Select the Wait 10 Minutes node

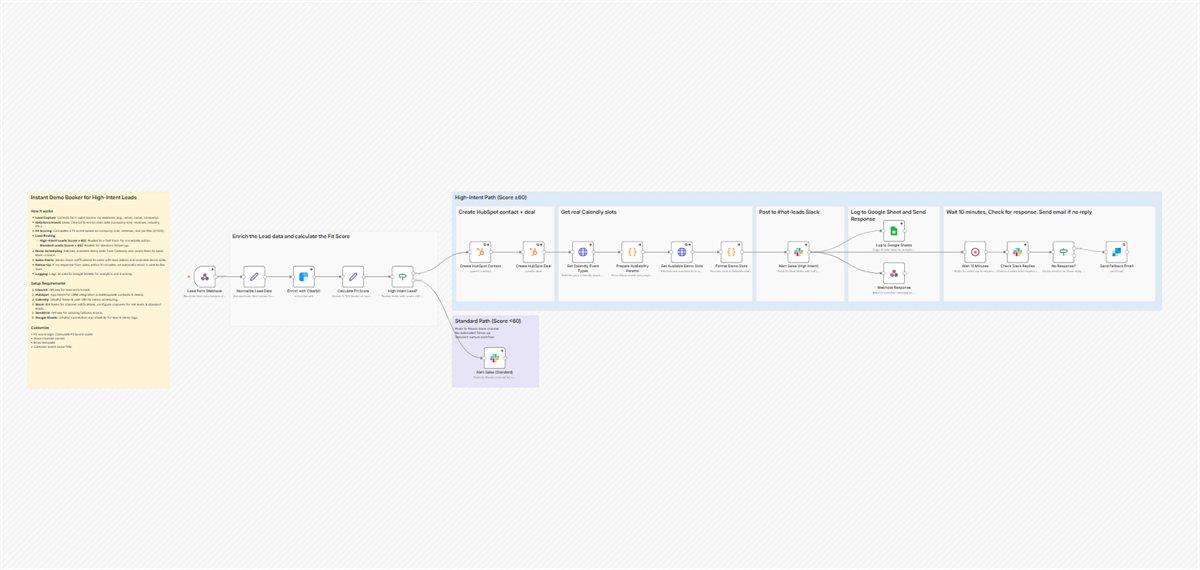975,252
